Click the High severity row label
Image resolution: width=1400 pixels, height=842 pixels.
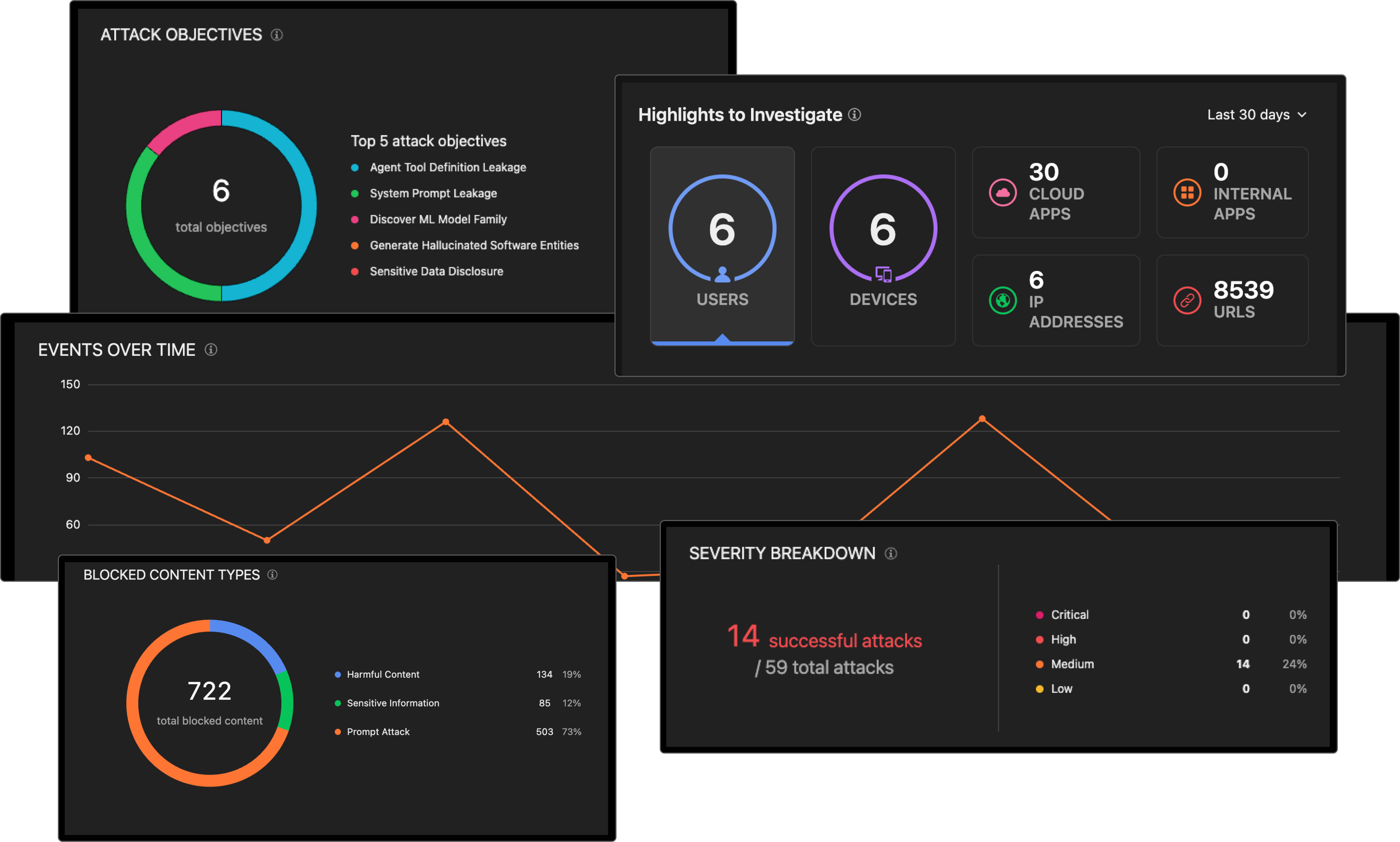pyautogui.click(x=1063, y=639)
